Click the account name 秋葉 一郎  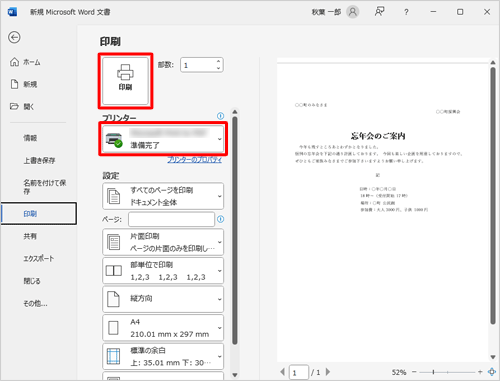pos(326,12)
